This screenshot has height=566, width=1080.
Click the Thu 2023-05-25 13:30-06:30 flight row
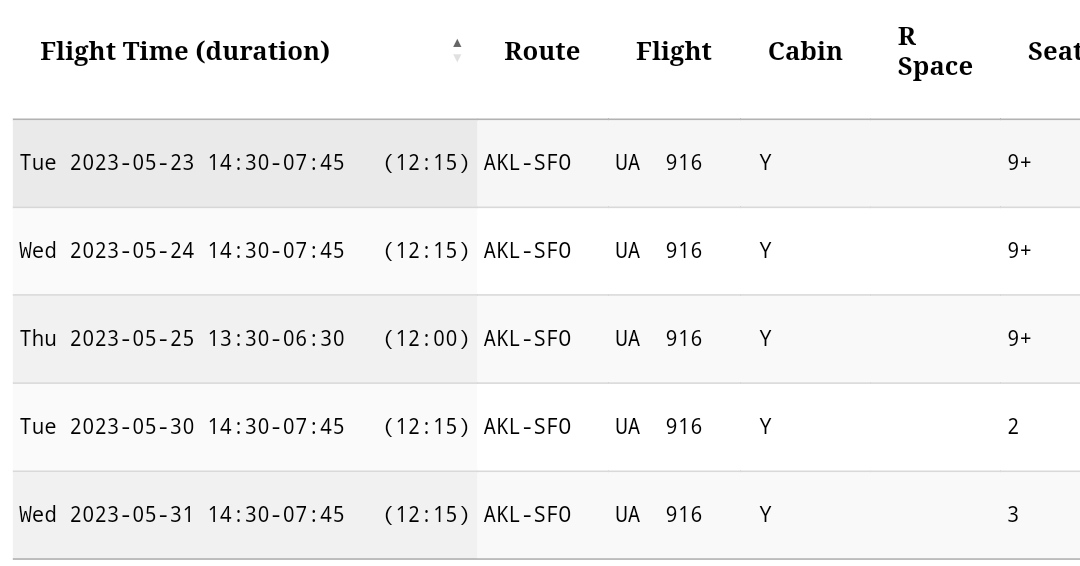pos(182,339)
